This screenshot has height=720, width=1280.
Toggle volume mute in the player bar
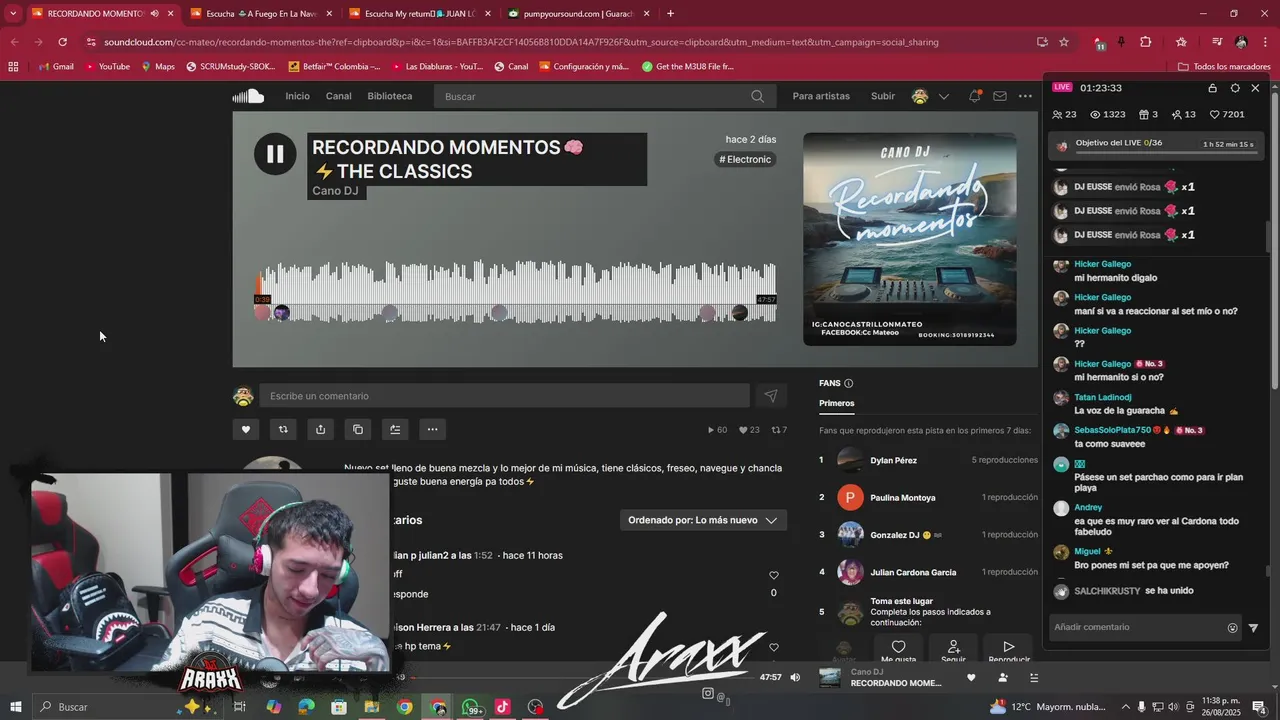pyautogui.click(x=795, y=677)
